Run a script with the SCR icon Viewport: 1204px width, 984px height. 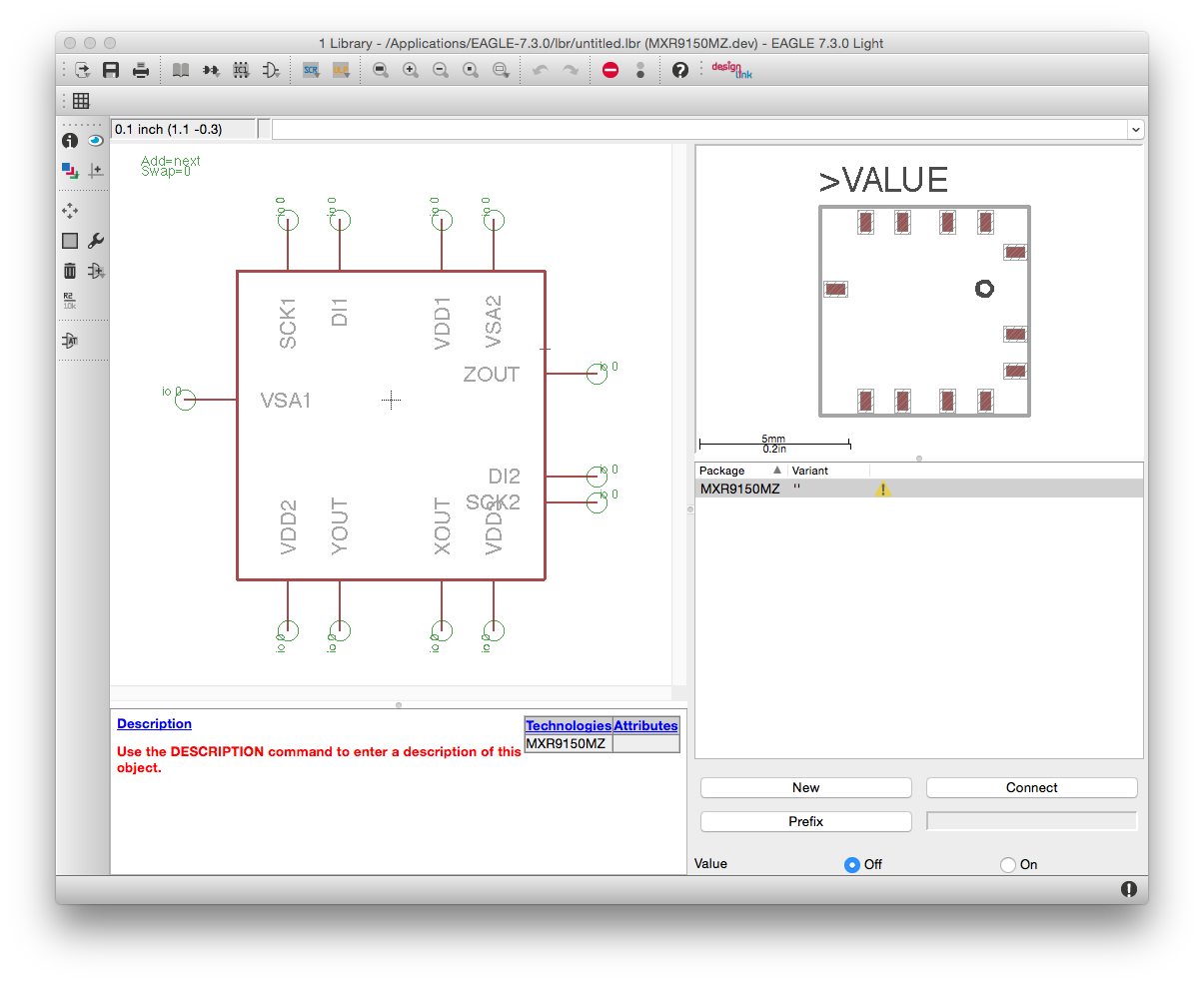tap(311, 70)
